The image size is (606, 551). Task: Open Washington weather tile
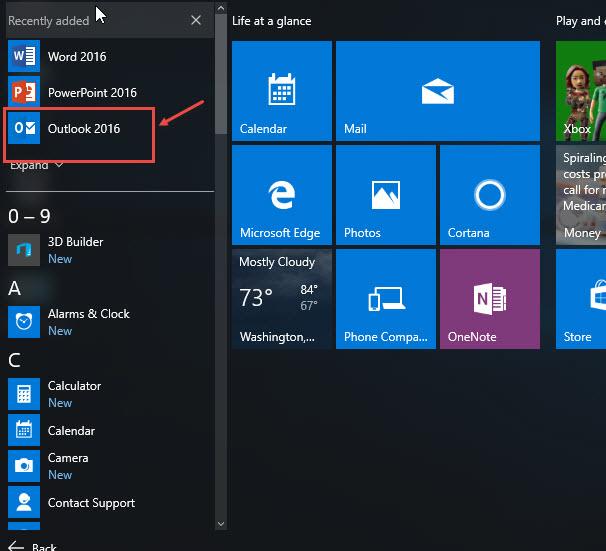click(x=282, y=299)
